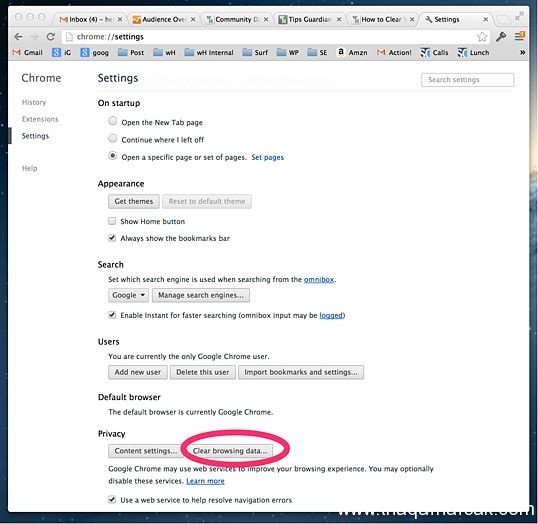Close the How to Clear tab
538x524 pixels.
(x=412, y=20)
